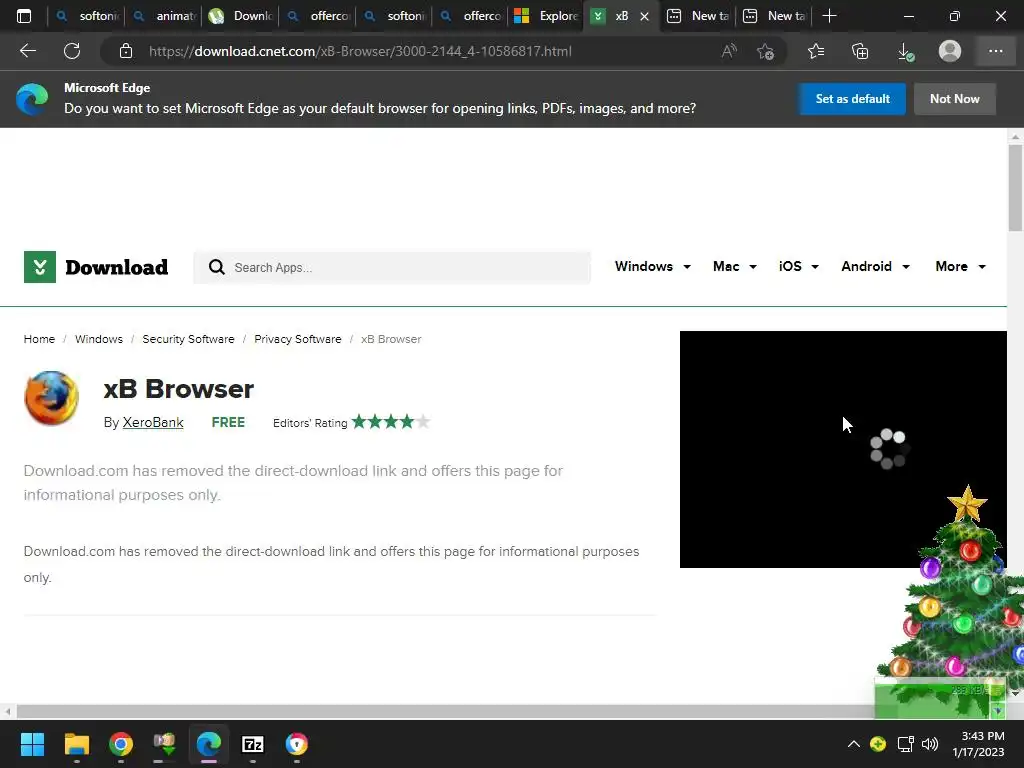Click the scroll-up arrow of the vertical scrollbar
Screen dimensions: 1024x768
pos(1015,136)
